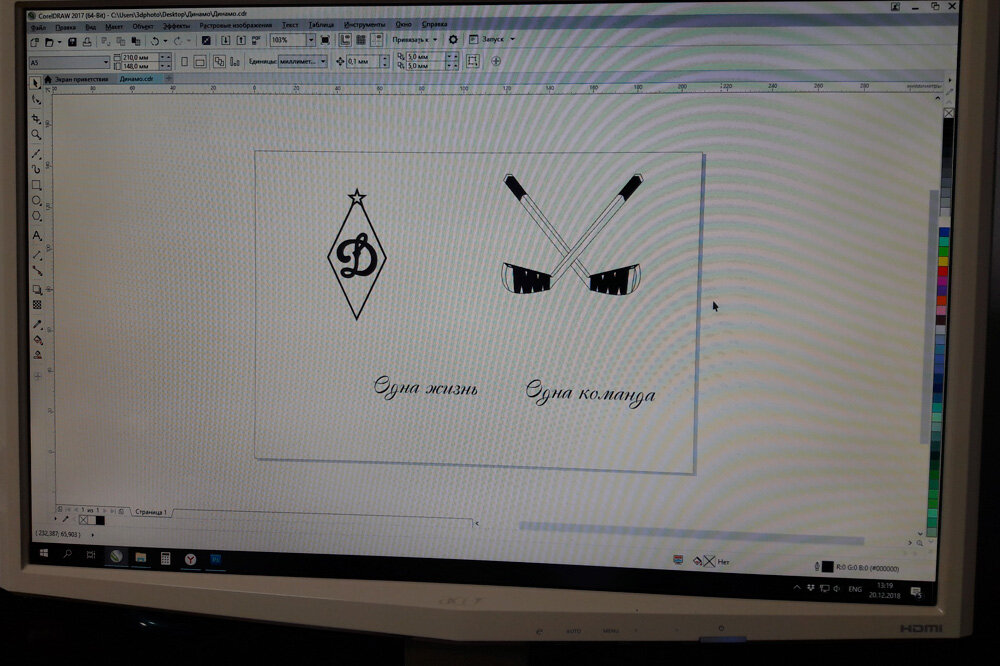Select the Zoom magnifier tool

(x=36, y=135)
